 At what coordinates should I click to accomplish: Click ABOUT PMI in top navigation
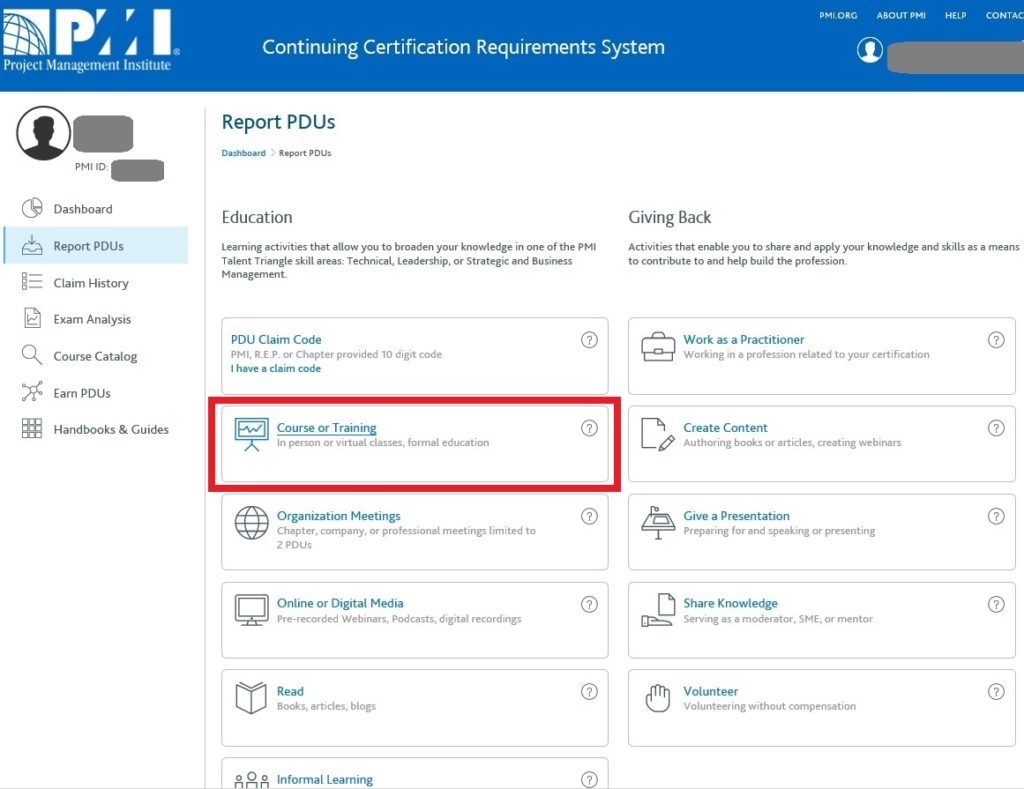click(x=901, y=15)
